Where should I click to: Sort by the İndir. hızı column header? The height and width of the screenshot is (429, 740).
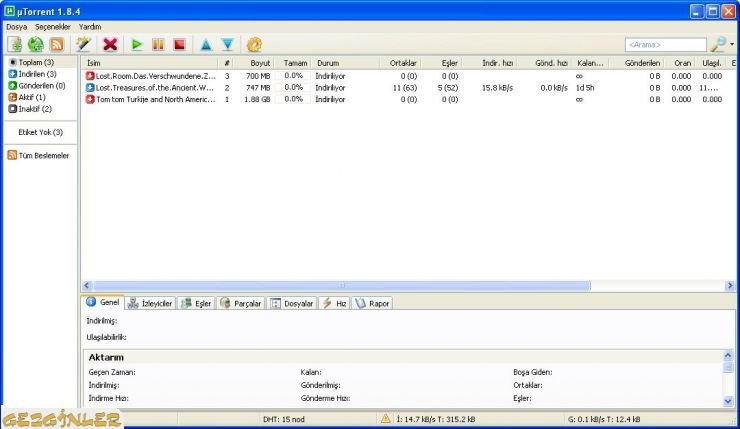point(491,63)
